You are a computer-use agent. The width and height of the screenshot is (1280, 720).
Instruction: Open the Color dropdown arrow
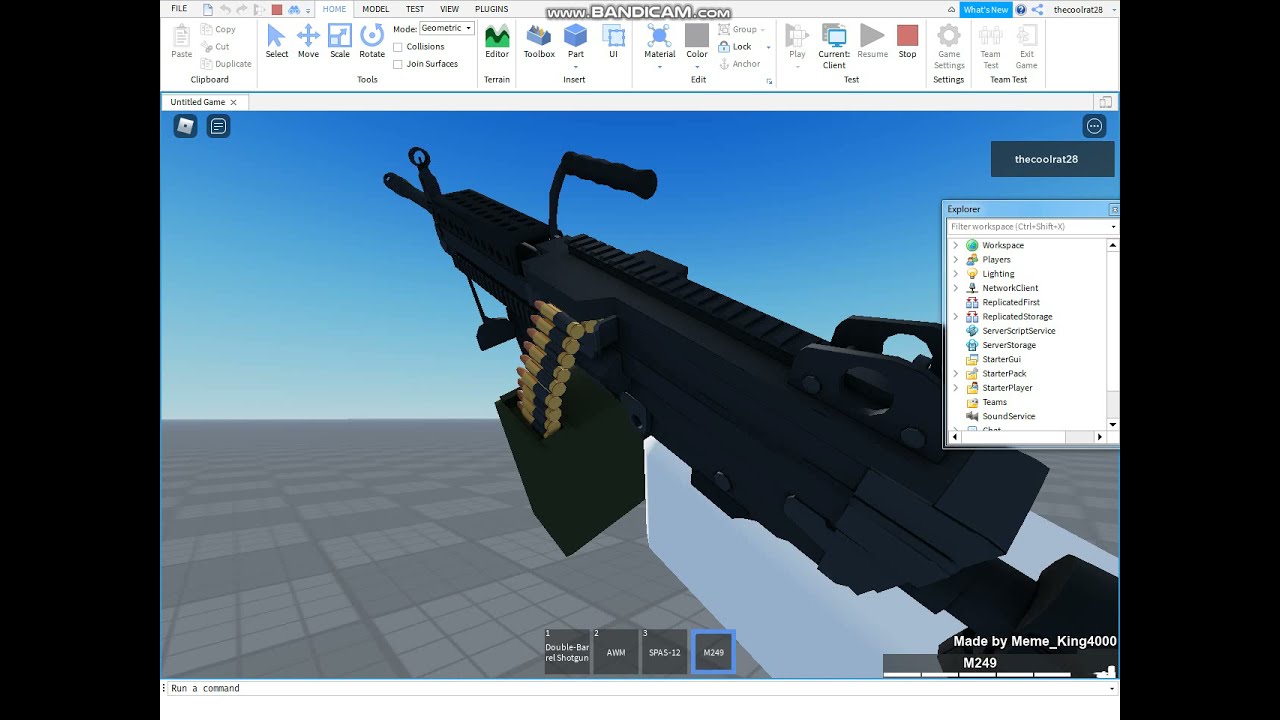click(697, 67)
